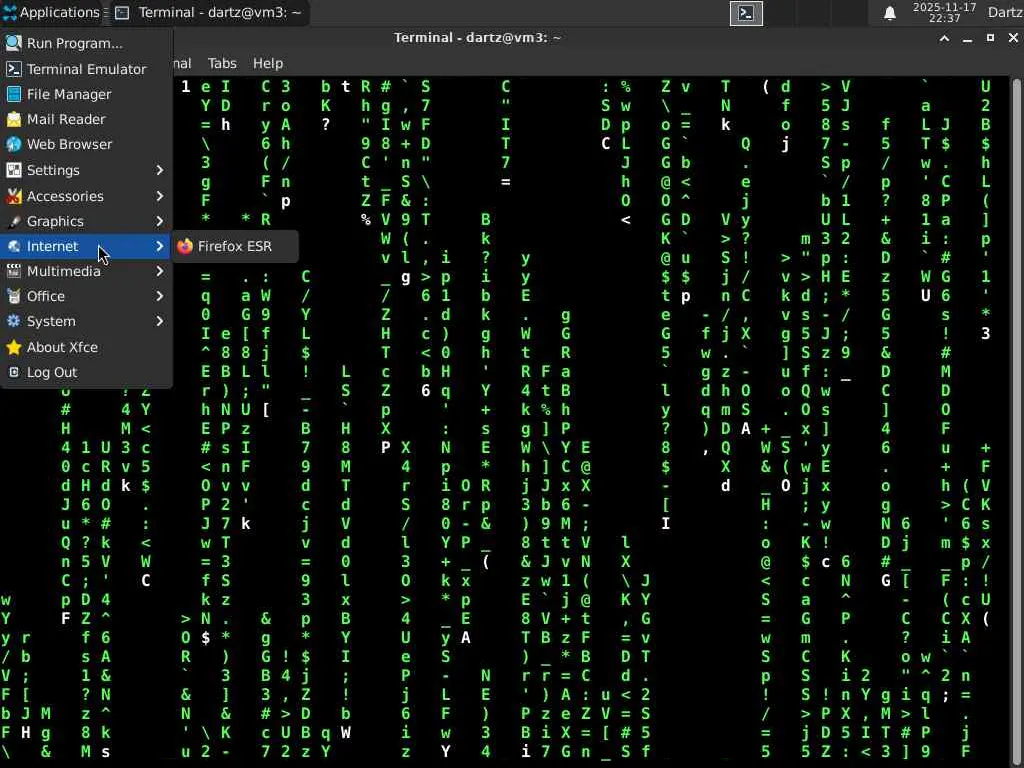
Task: Expand the Accessories submenu arrow
Action: point(159,196)
